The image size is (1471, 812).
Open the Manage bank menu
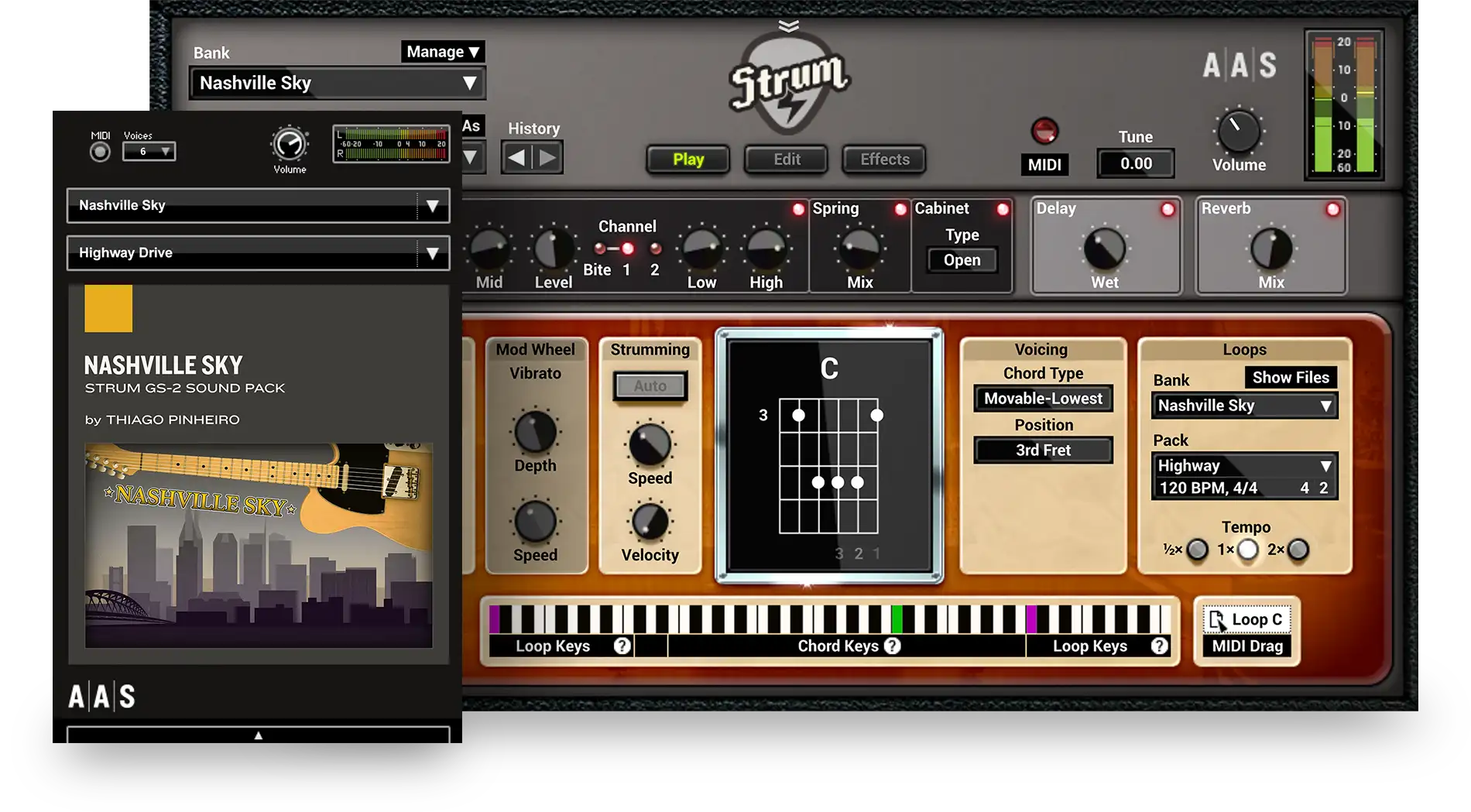[x=443, y=52]
